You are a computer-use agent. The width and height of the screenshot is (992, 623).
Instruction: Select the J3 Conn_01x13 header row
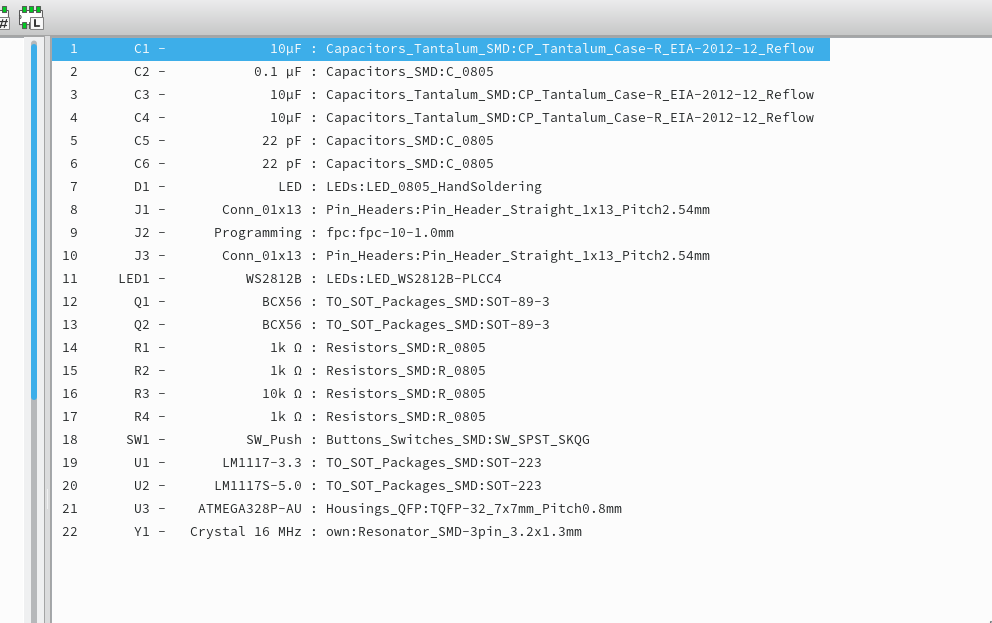(x=441, y=256)
